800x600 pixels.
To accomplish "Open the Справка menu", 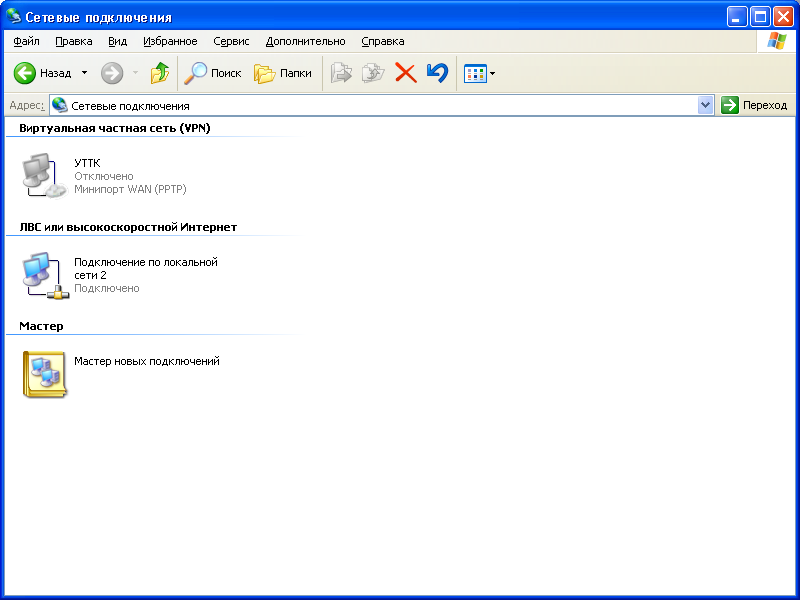I will click(383, 41).
